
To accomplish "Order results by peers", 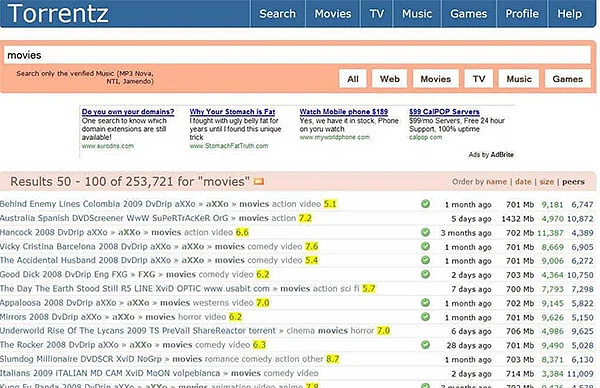I will 573,182.
